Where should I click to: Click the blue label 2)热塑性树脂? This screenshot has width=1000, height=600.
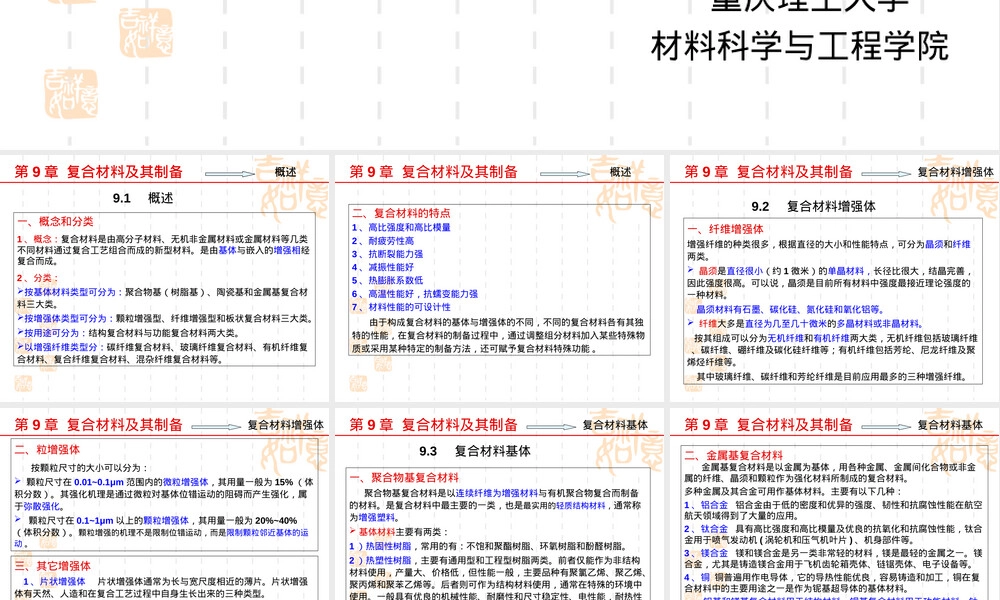click(x=380, y=560)
